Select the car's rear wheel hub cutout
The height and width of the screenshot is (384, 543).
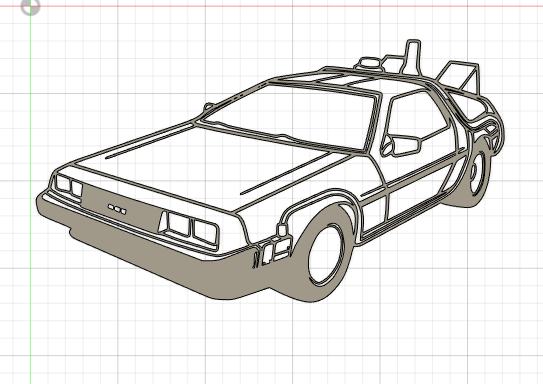point(477,172)
